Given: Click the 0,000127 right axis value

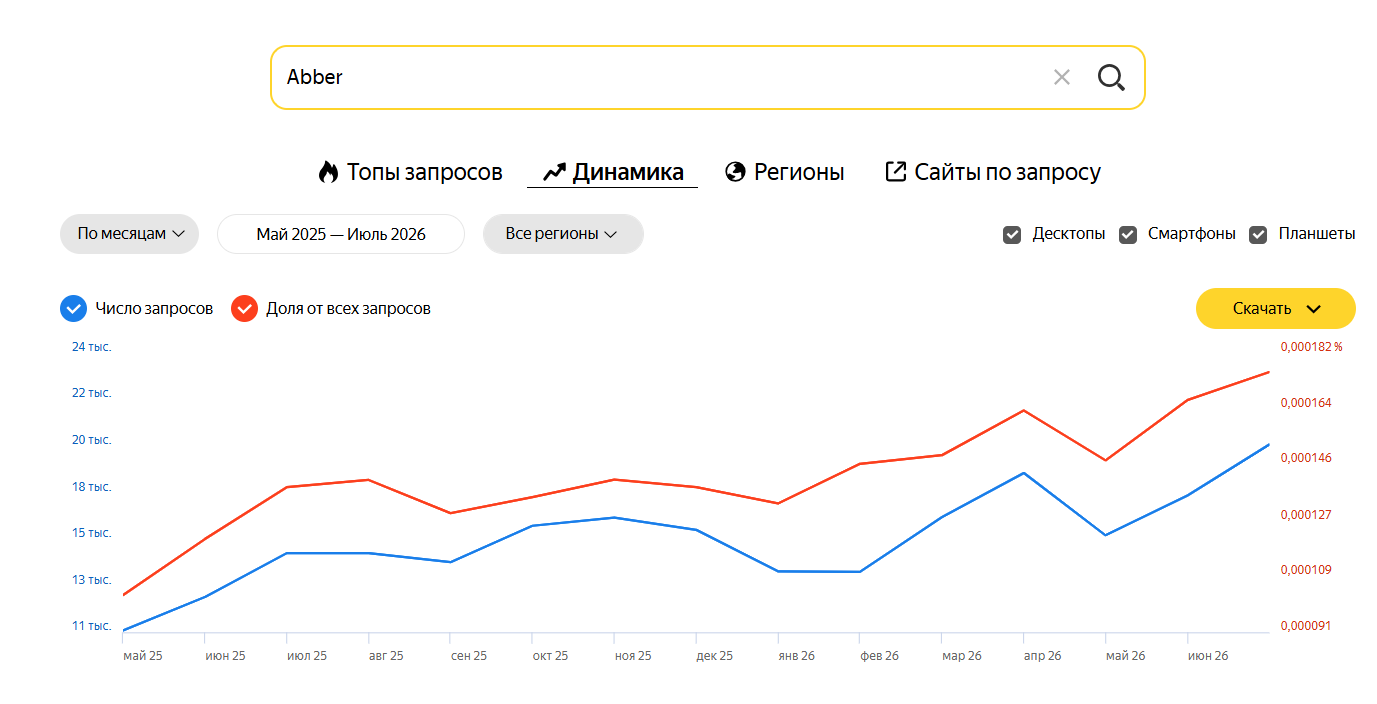Looking at the screenshot, I should tap(1306, 515).
